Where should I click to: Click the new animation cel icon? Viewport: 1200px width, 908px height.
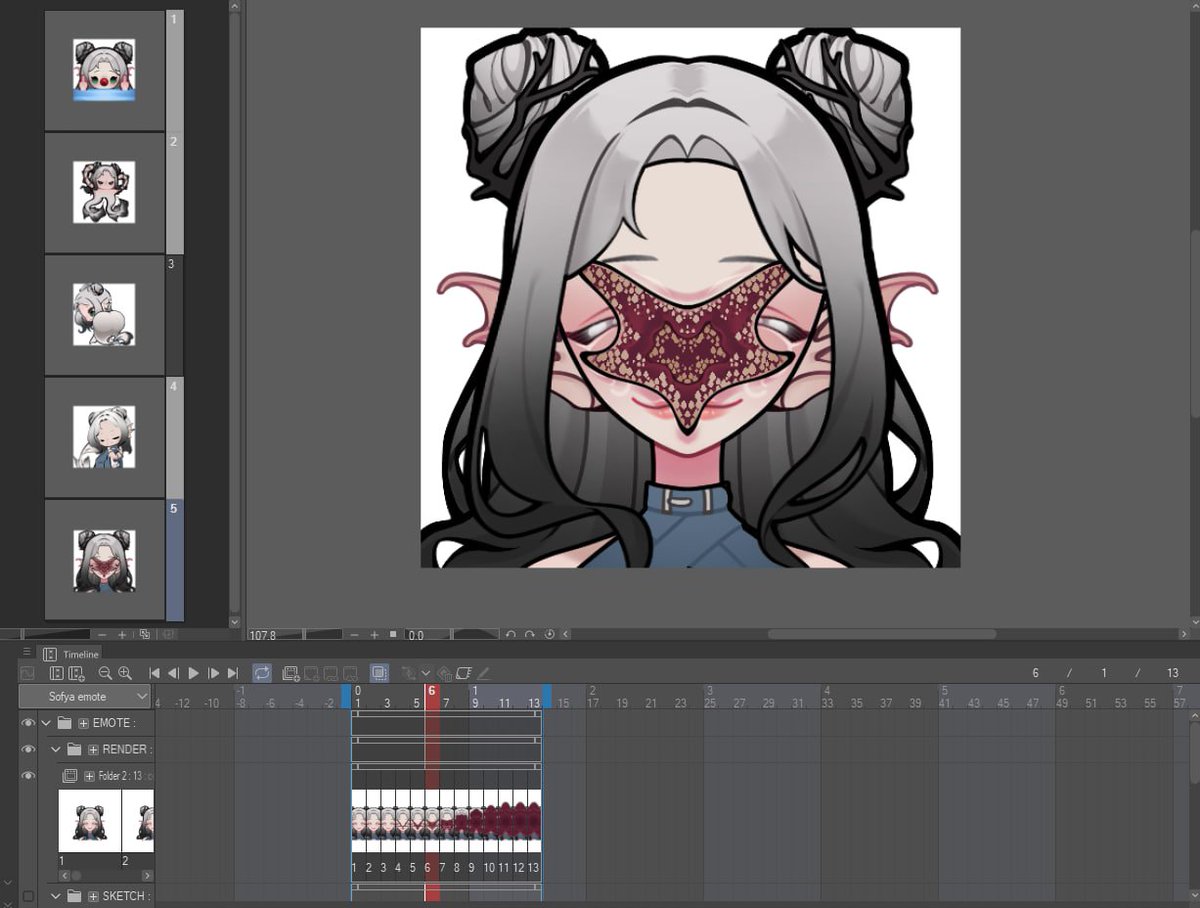point(311,673)
